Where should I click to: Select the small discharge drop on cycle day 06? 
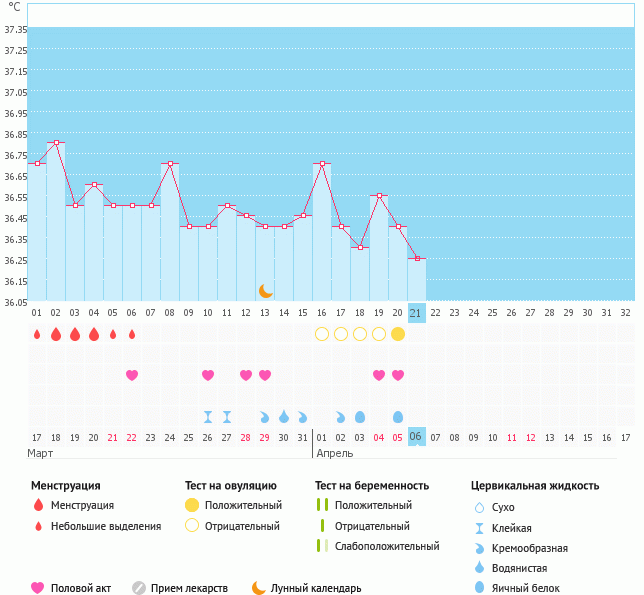point(132,334)
